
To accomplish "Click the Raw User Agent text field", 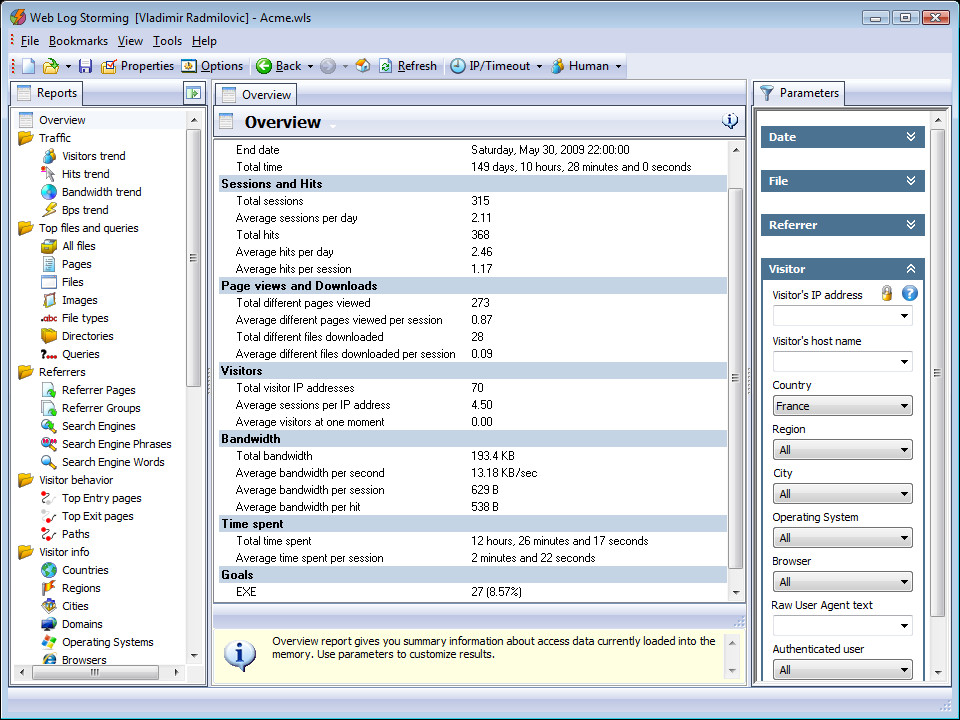I will [x=842, y=626].
